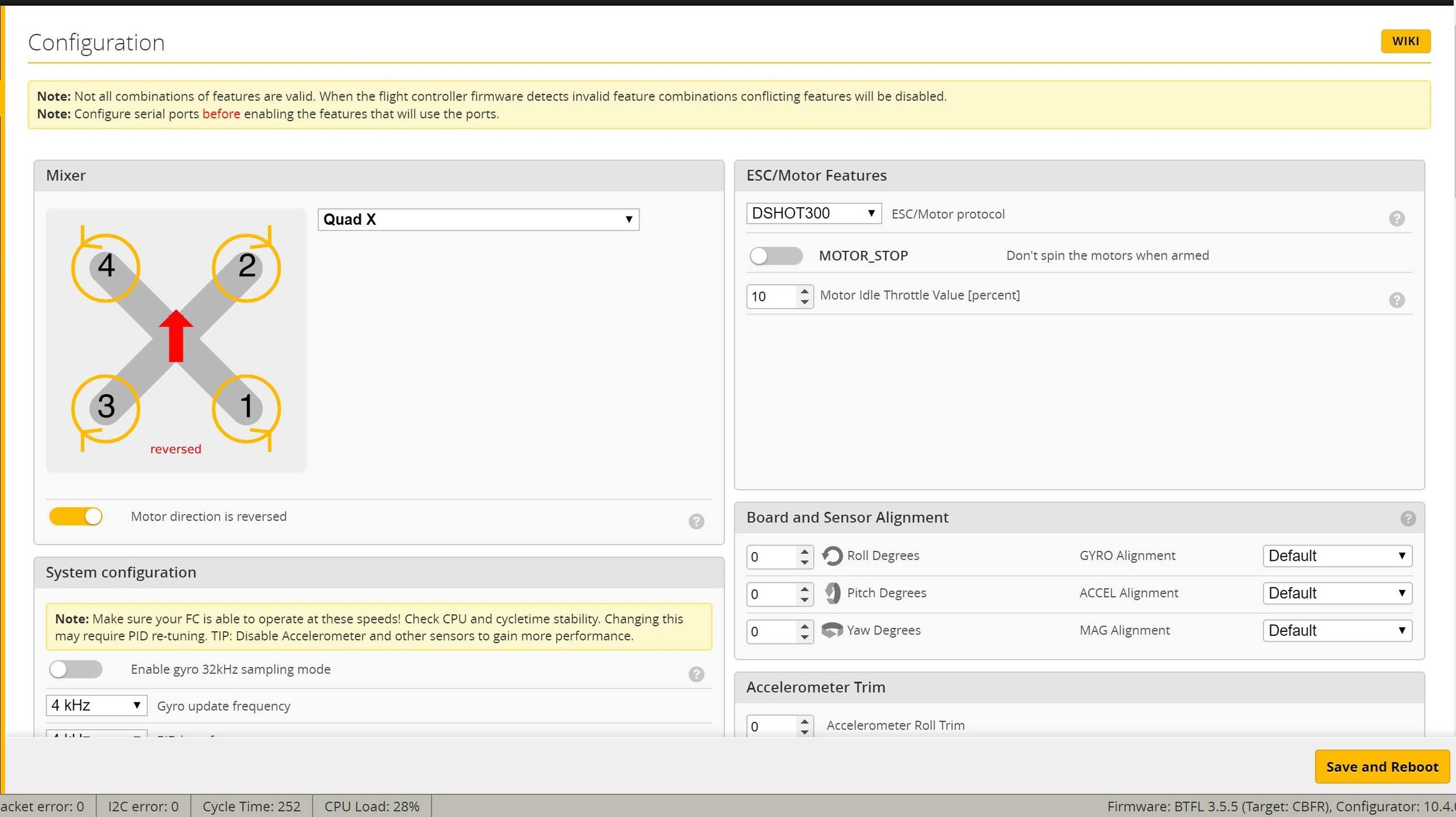Screen dimensions: 1456x817
Task: Select DSHOT300 ESC/Motor protocol dropdown
Action: [x=813, y=213]
